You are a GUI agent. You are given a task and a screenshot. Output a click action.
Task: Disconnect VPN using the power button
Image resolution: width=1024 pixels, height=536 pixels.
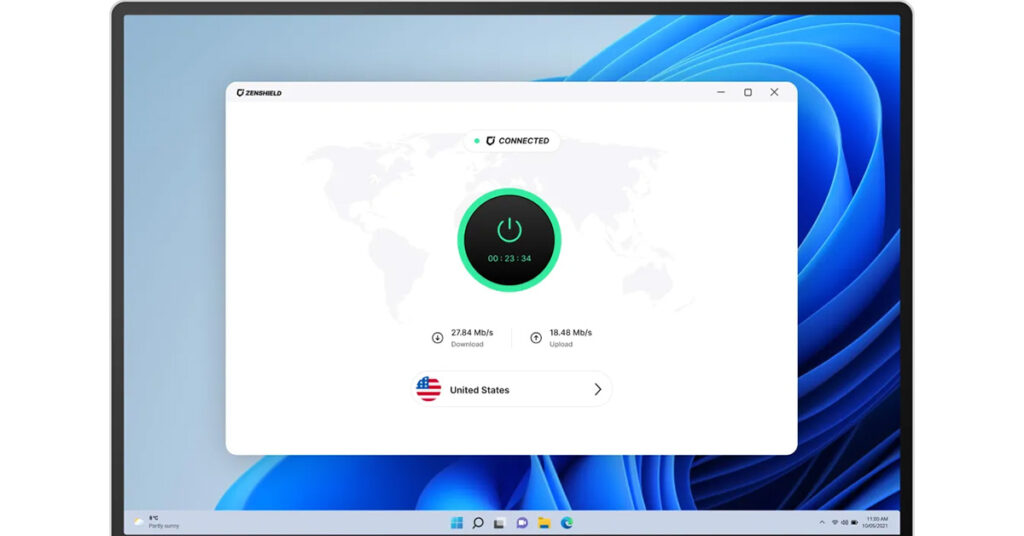point(509,230)
